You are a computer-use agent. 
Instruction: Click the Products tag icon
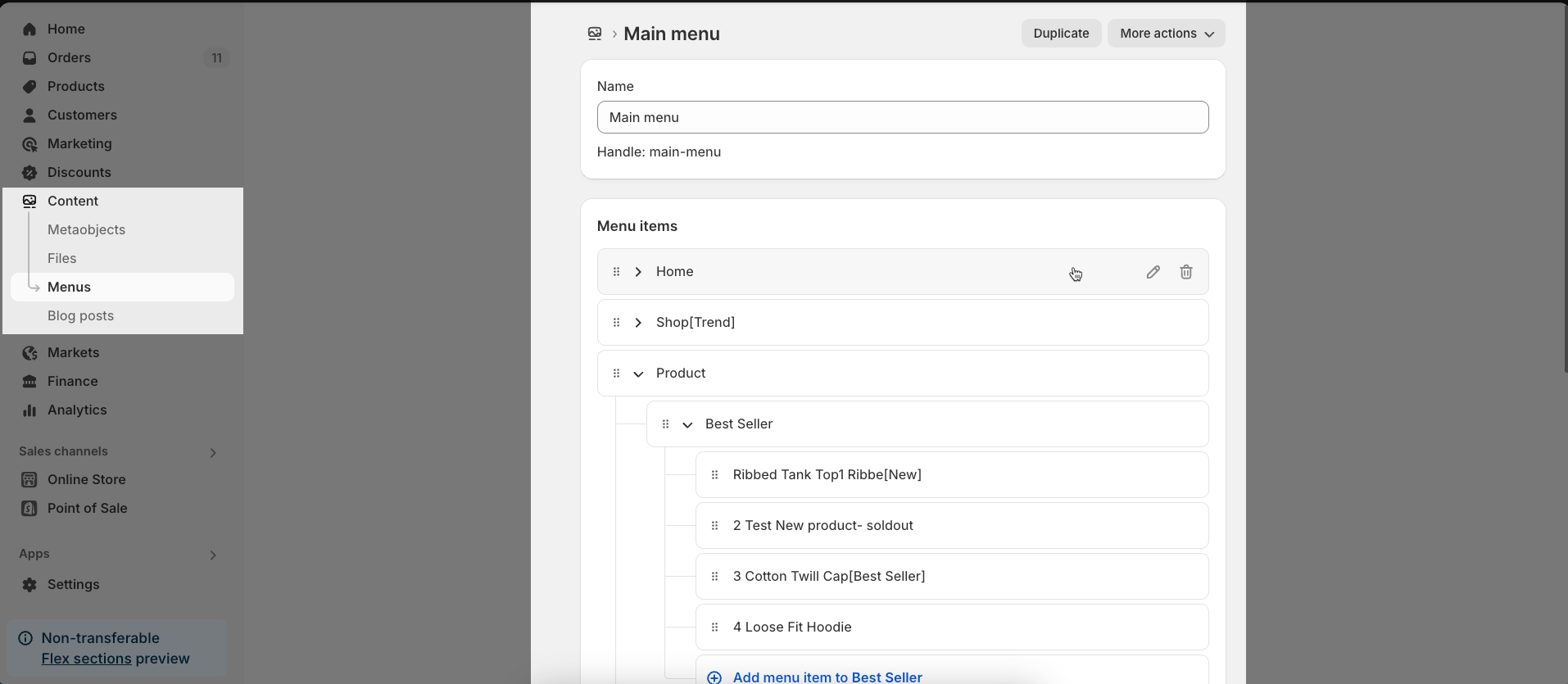(29, 87)
